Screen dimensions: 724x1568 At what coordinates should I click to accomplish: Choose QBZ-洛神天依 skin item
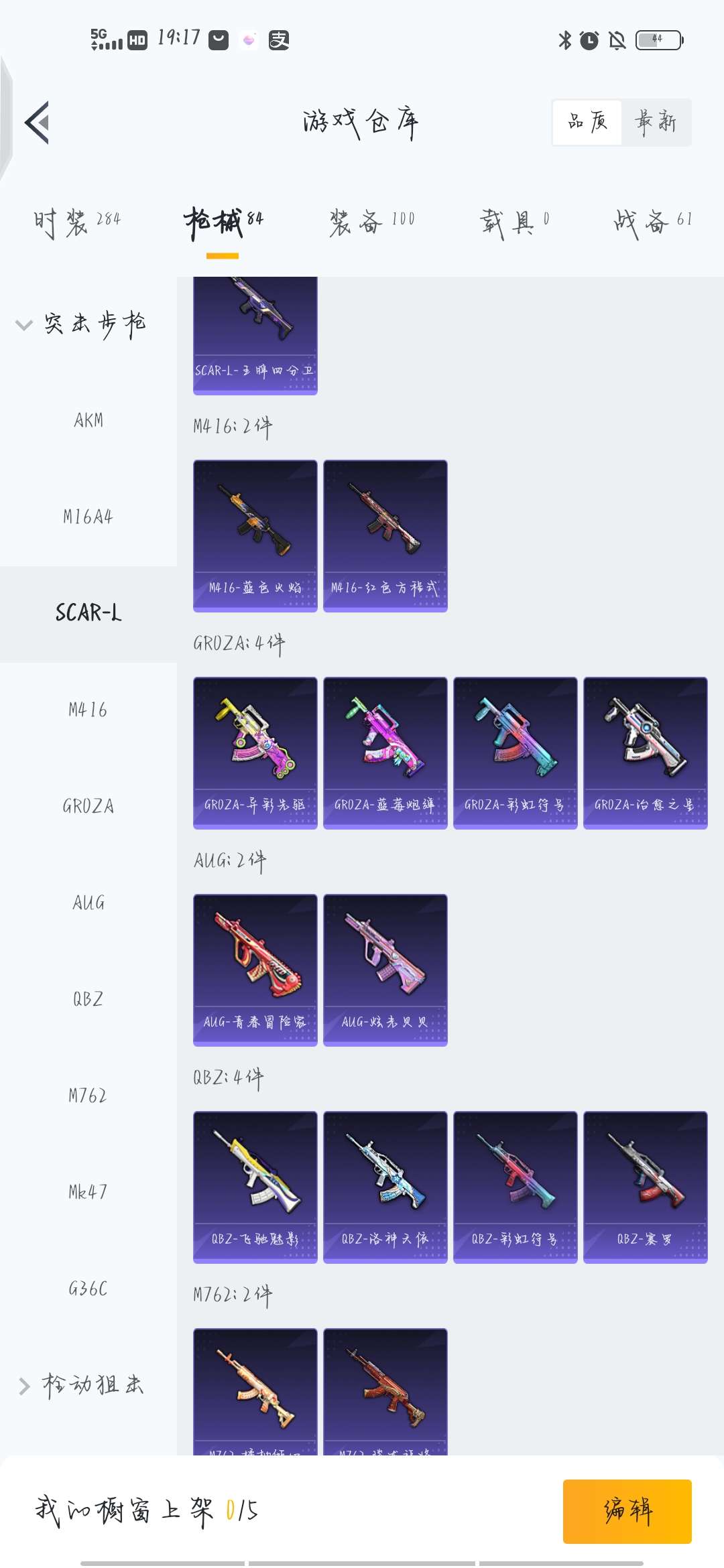(x=385, y=1187)
